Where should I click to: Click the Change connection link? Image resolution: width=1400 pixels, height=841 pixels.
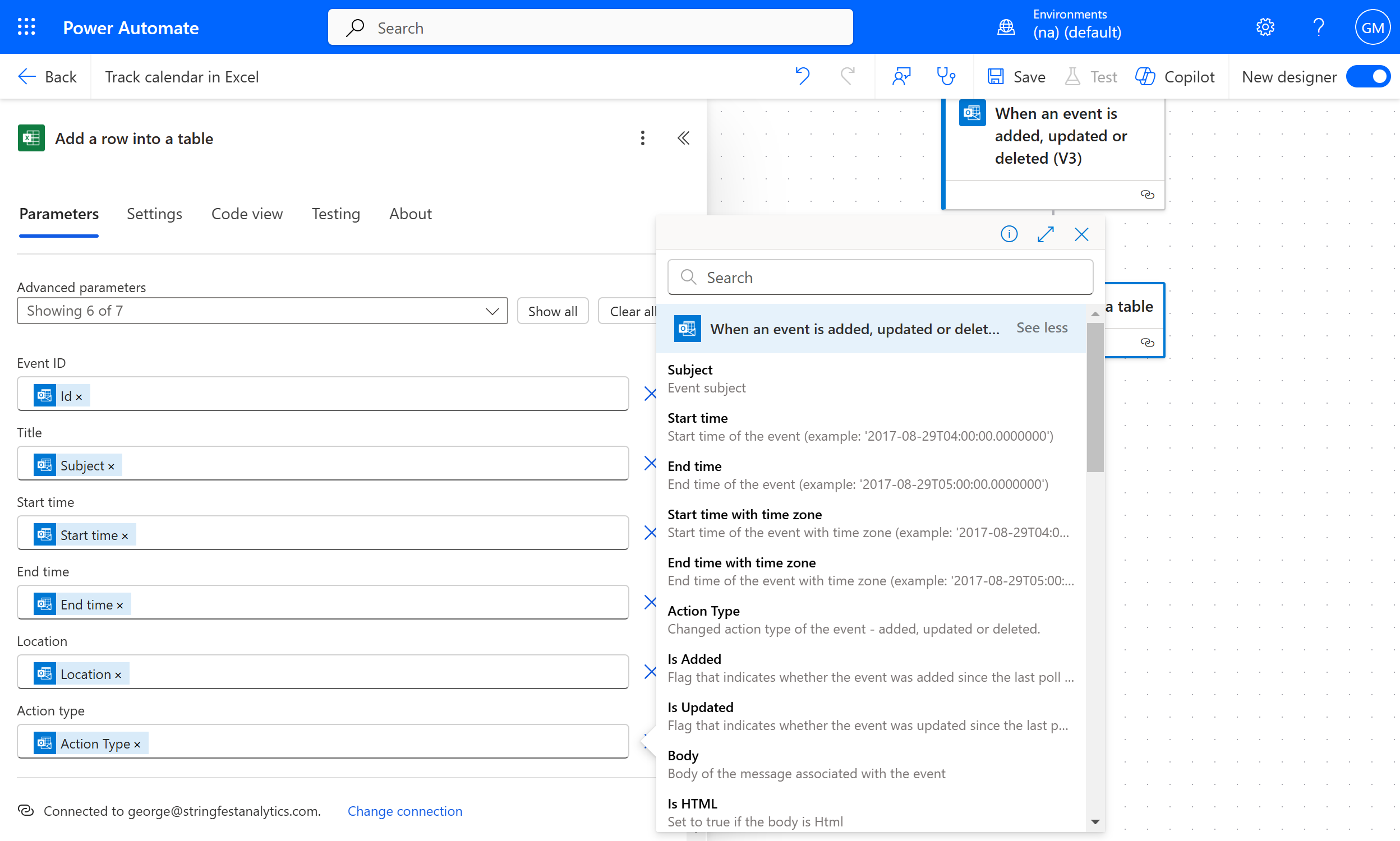click(x=405, y=810)
